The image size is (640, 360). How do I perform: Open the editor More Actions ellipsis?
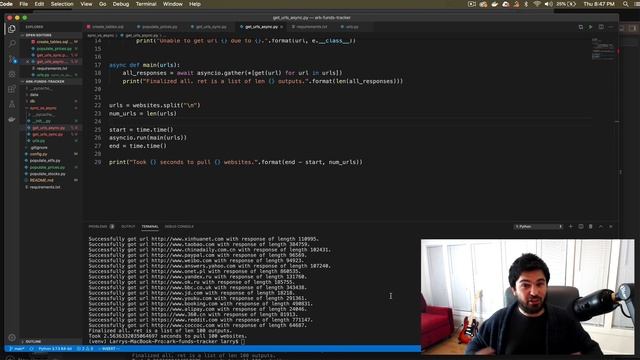[x=611, y=27]
